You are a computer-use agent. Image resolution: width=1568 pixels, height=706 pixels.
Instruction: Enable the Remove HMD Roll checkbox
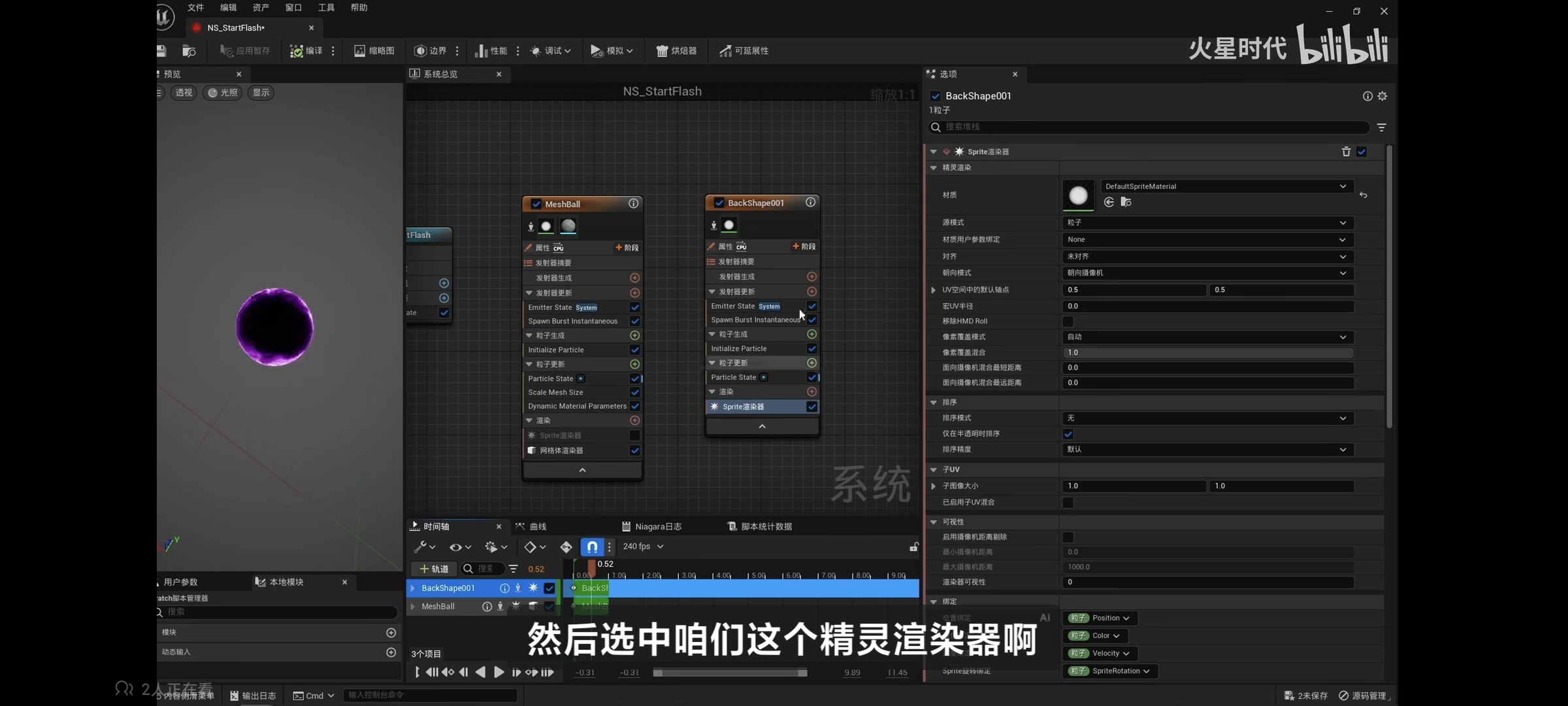click(x=1068, y=322)
